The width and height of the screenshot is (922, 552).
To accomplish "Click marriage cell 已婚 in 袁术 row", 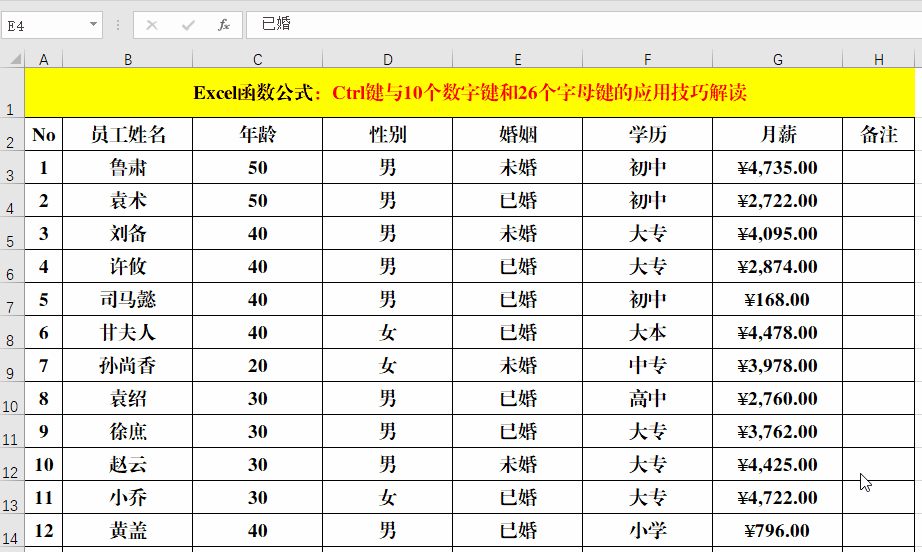I will (x=517, y=200).
